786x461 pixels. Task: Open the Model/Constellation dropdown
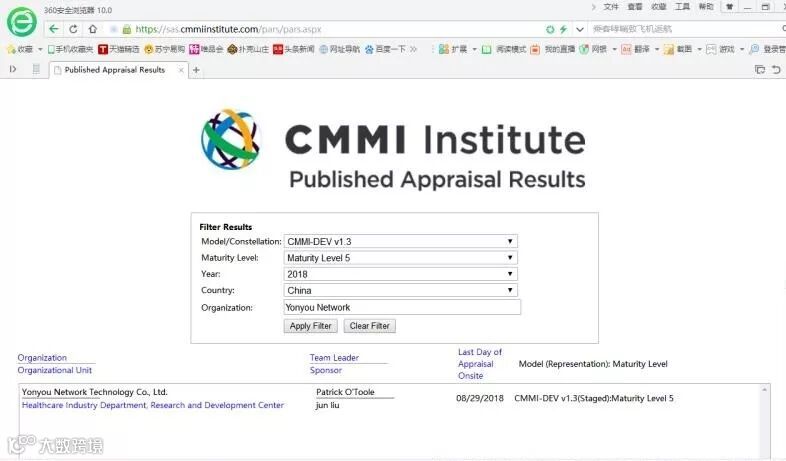click(x=401, y=242)
